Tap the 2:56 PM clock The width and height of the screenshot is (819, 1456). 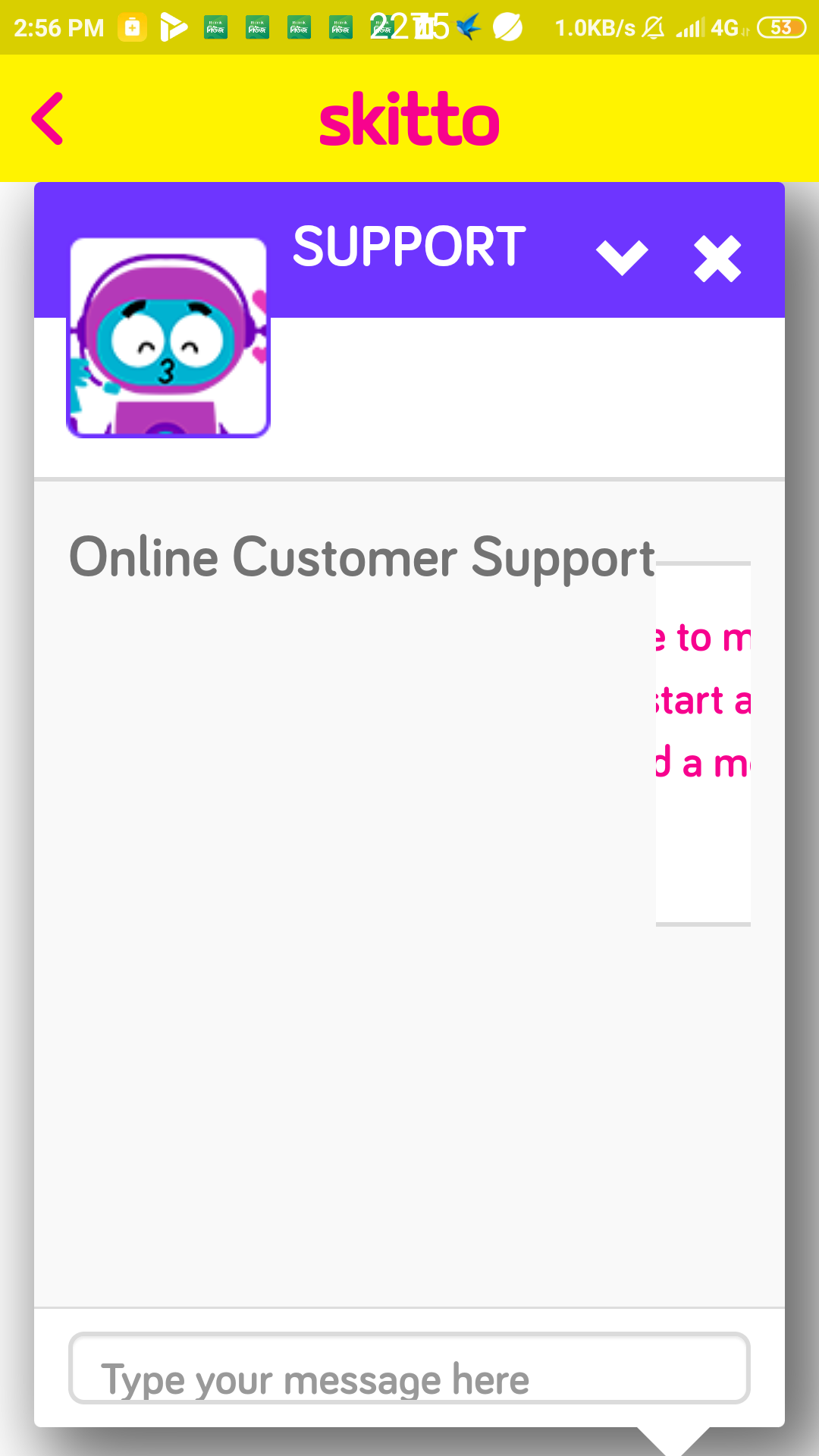[58, 28]
